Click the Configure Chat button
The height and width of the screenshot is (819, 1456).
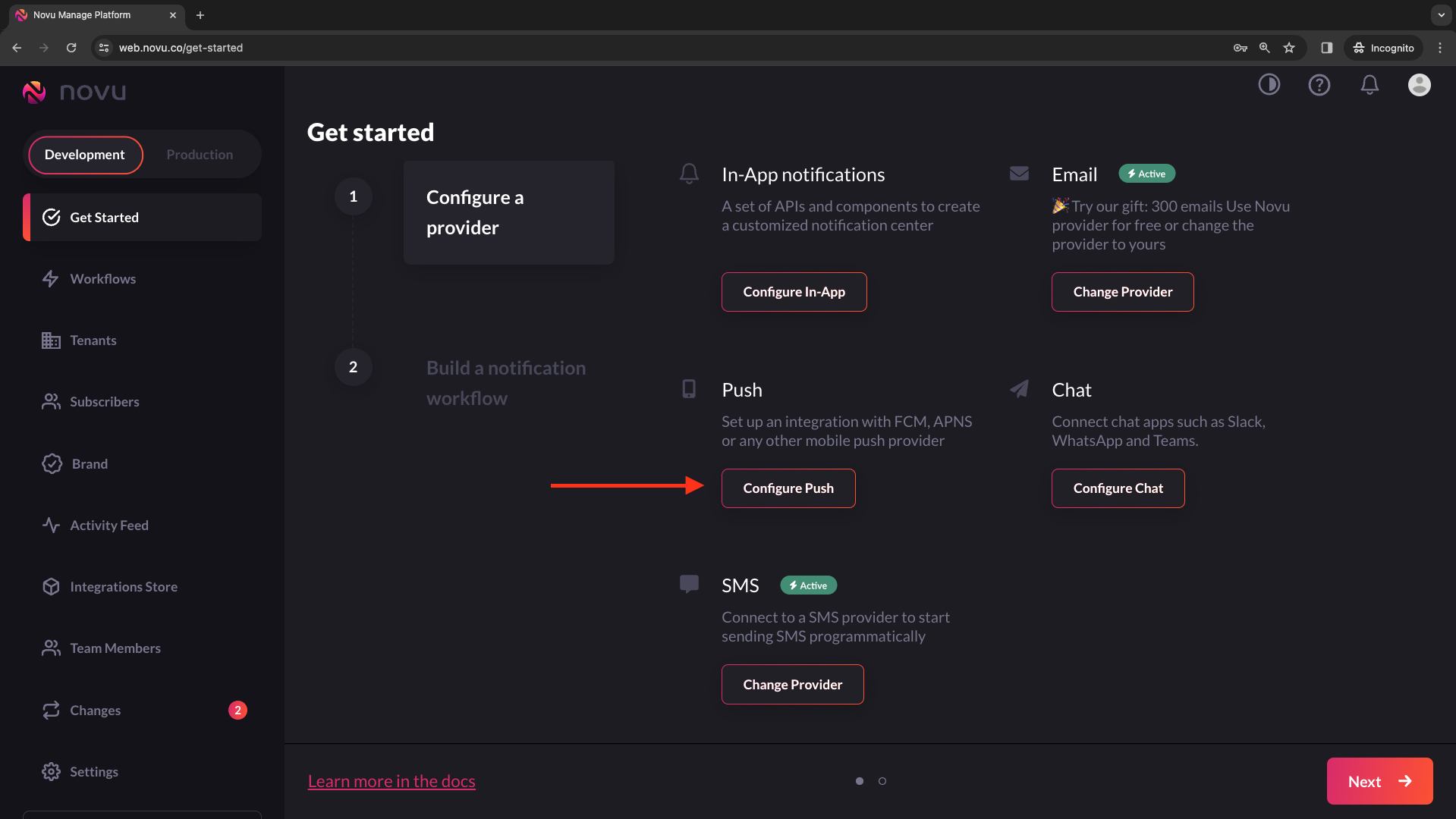1118,488
